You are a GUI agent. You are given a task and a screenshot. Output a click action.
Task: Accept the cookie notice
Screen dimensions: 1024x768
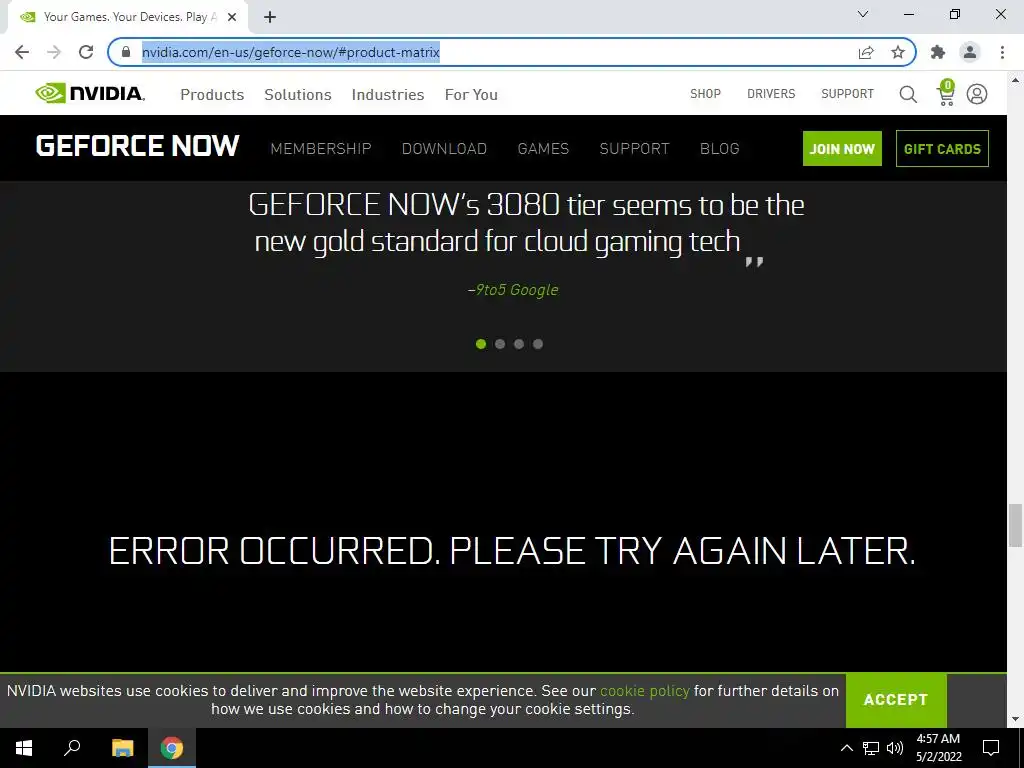[x=896, y=699]
